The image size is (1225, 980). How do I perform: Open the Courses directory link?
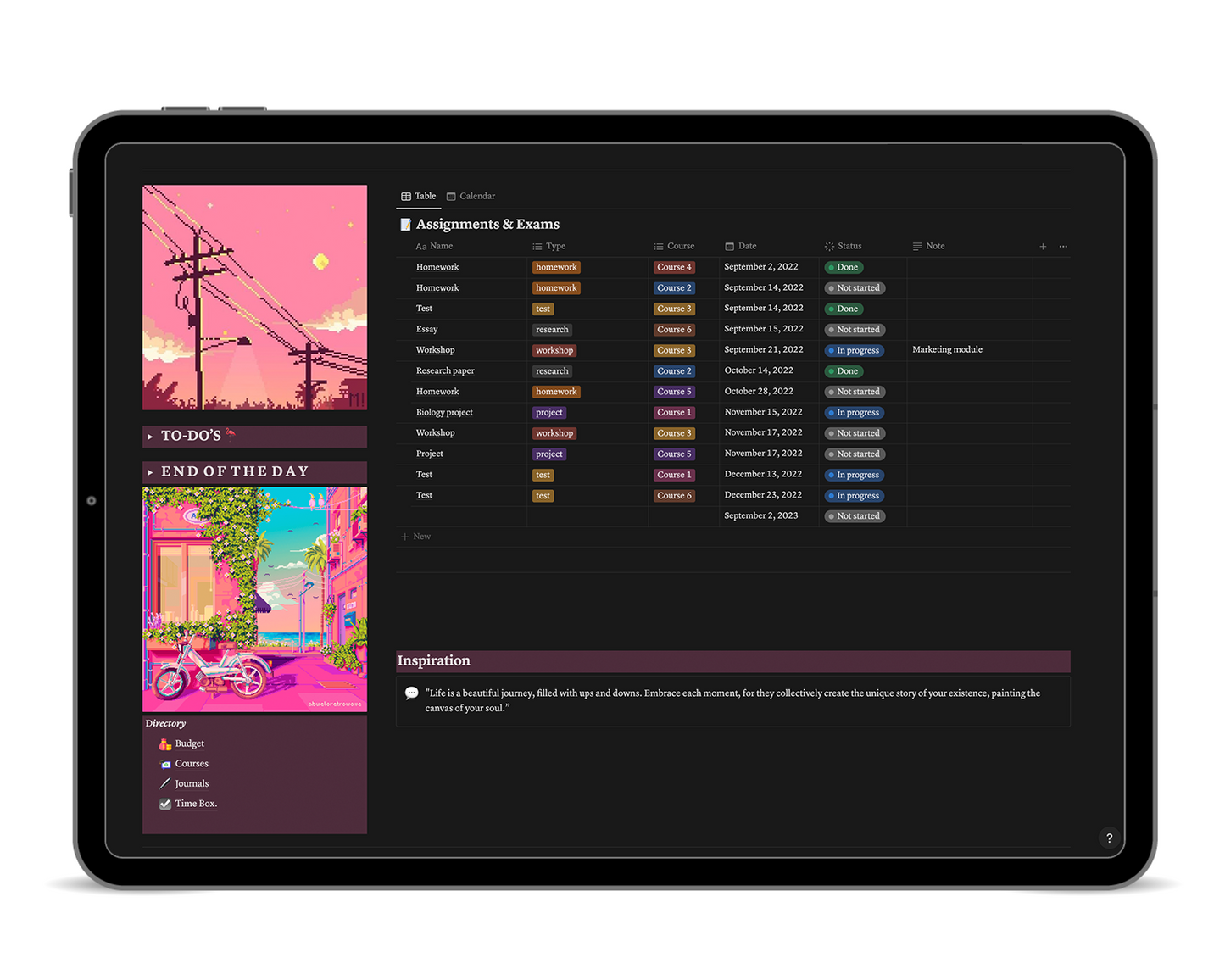192,764
